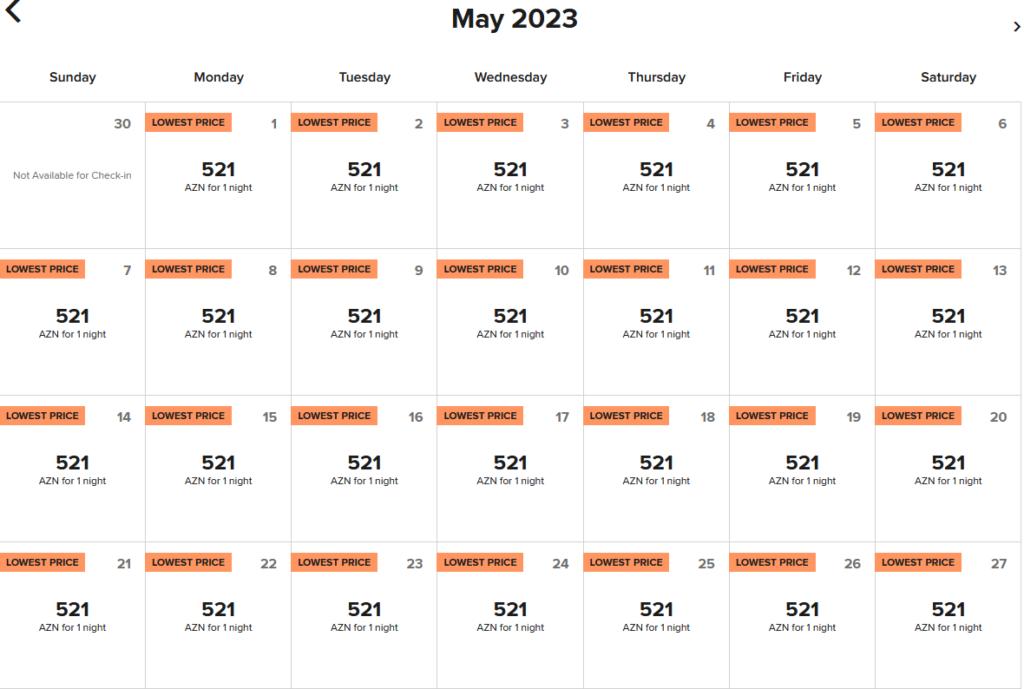Select May 2 under Tuesday

tap(364, 170)
